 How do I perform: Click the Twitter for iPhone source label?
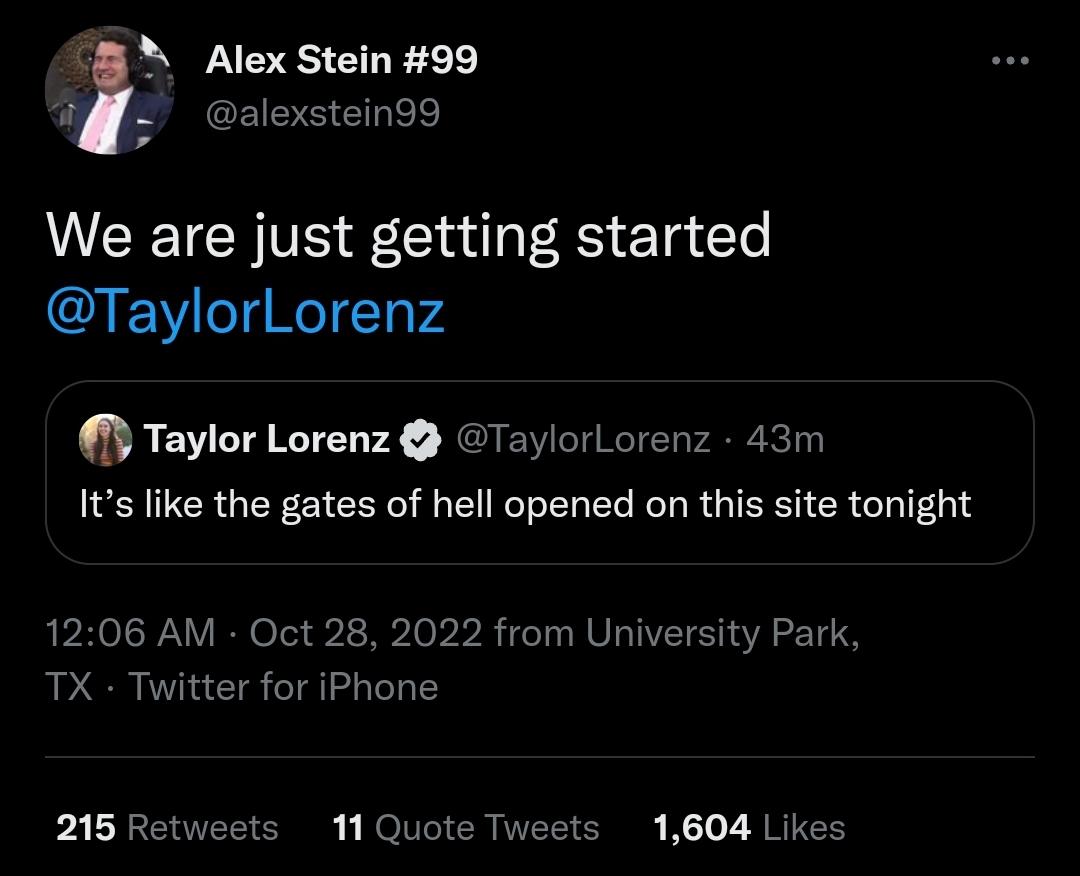284,687
